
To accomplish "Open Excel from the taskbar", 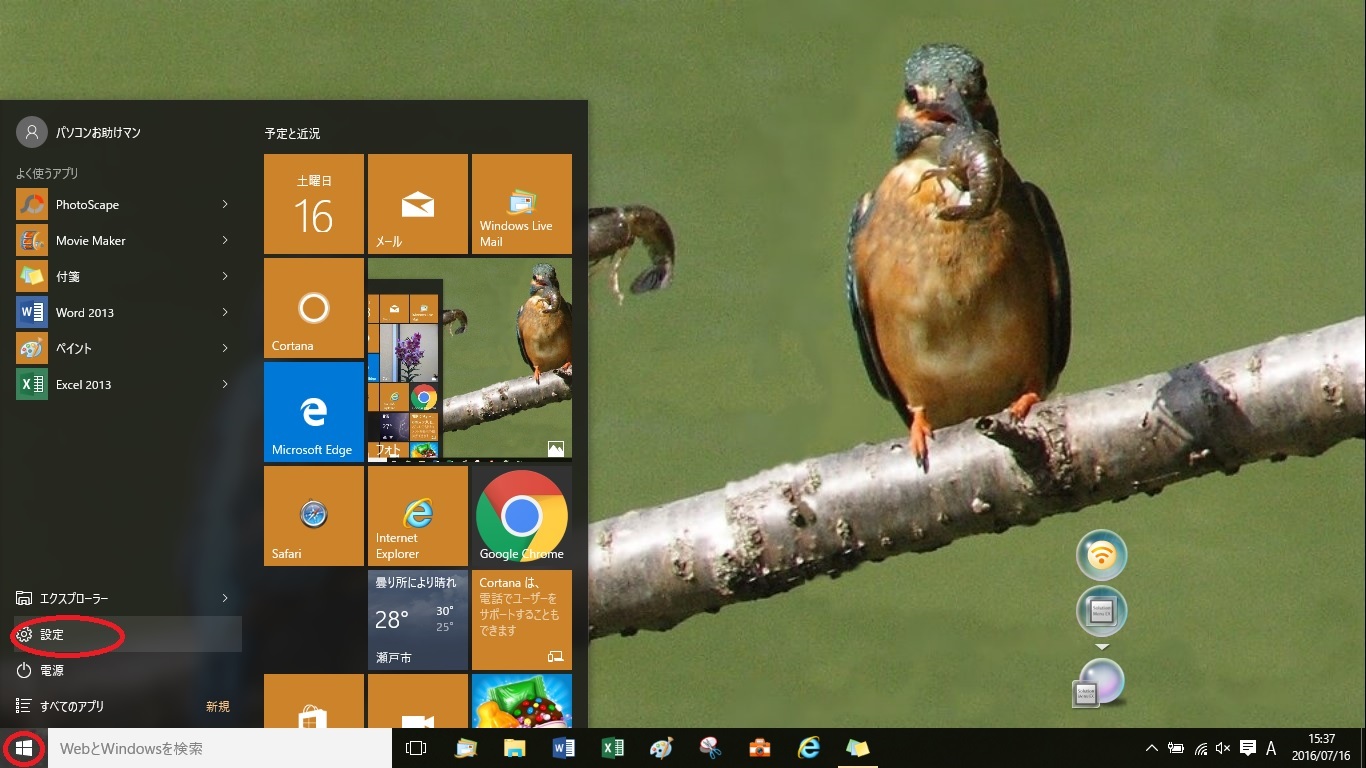I will tap(613, 748).
